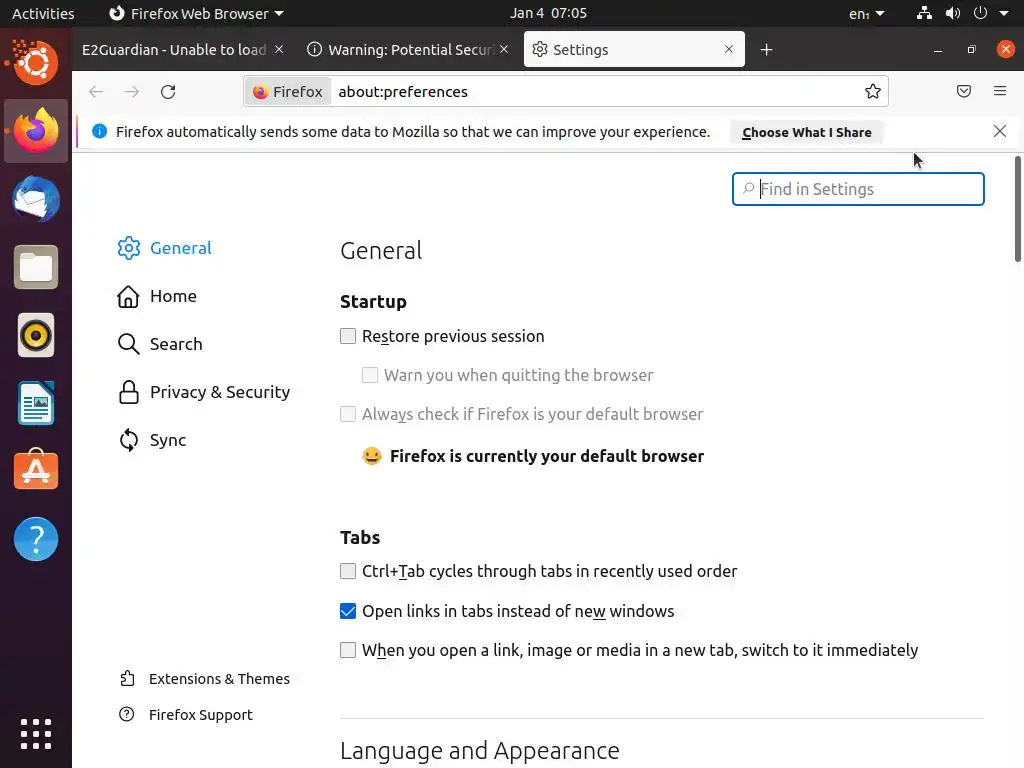
Task: Open the Save to Pocket button
Action: (964, 92)
